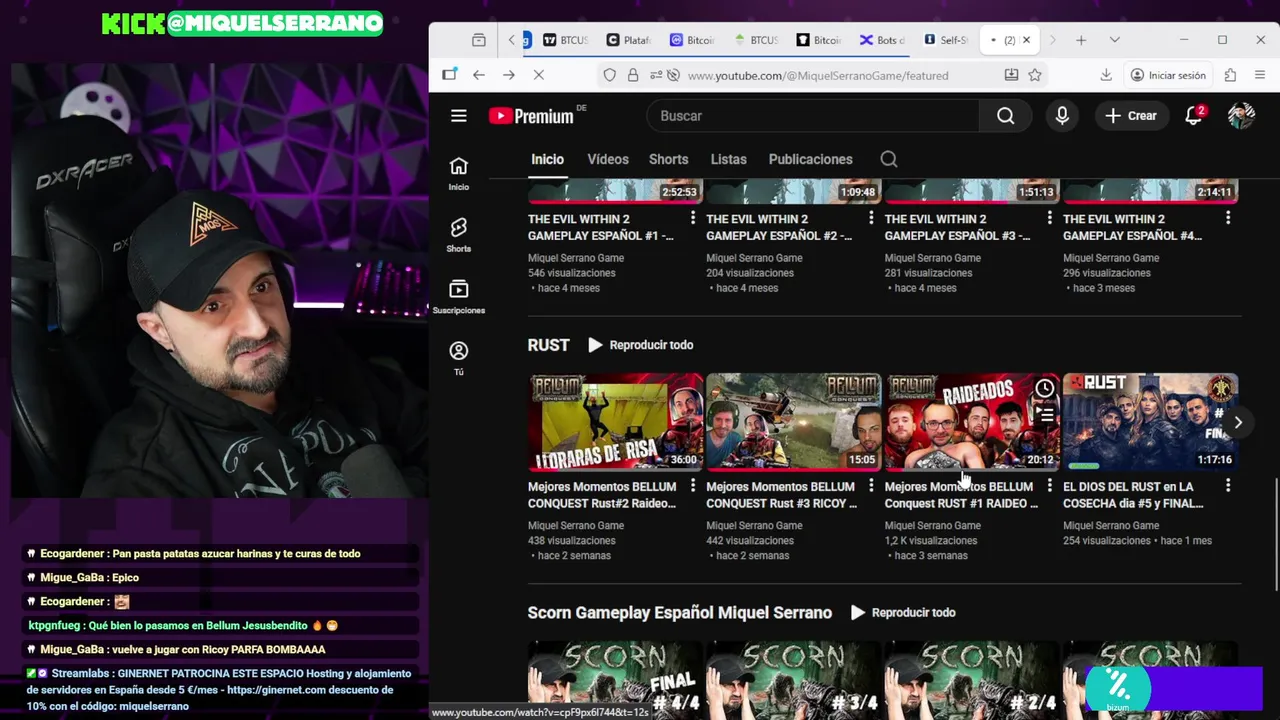Image resolution: width=1280 pixels, height=720 pixels.
Task: Open the Firefox extensions puzzle icon
Action: click(x=1231, y=75)
